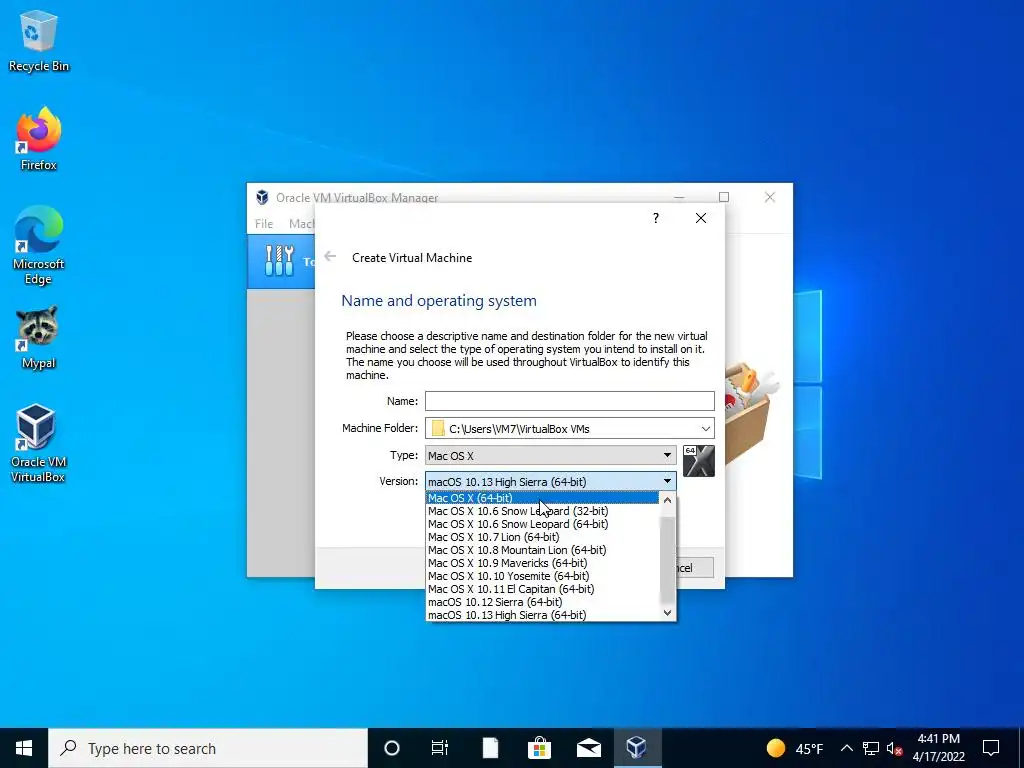Pick Mac OS X 10.9 Mavericks (64-bit)
Viewport: 1024px width, 768px height.
(x=542, y=563)
